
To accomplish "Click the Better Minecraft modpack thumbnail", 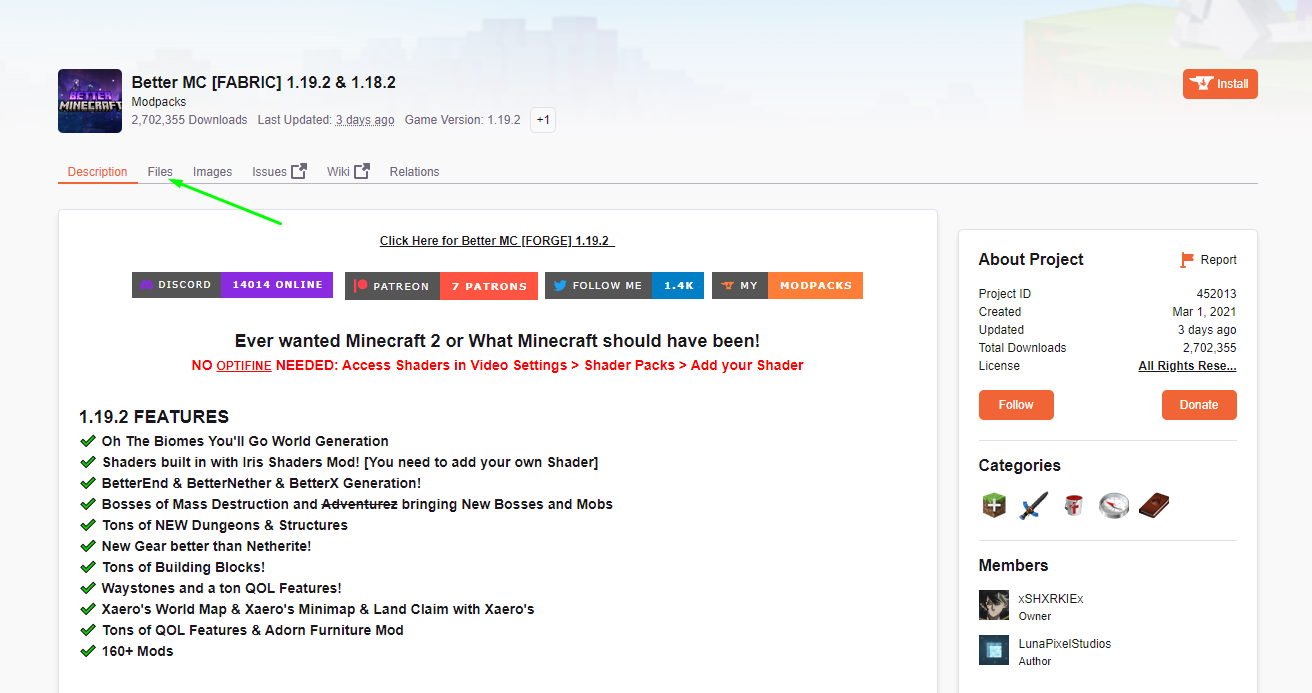I will point(90,100).
